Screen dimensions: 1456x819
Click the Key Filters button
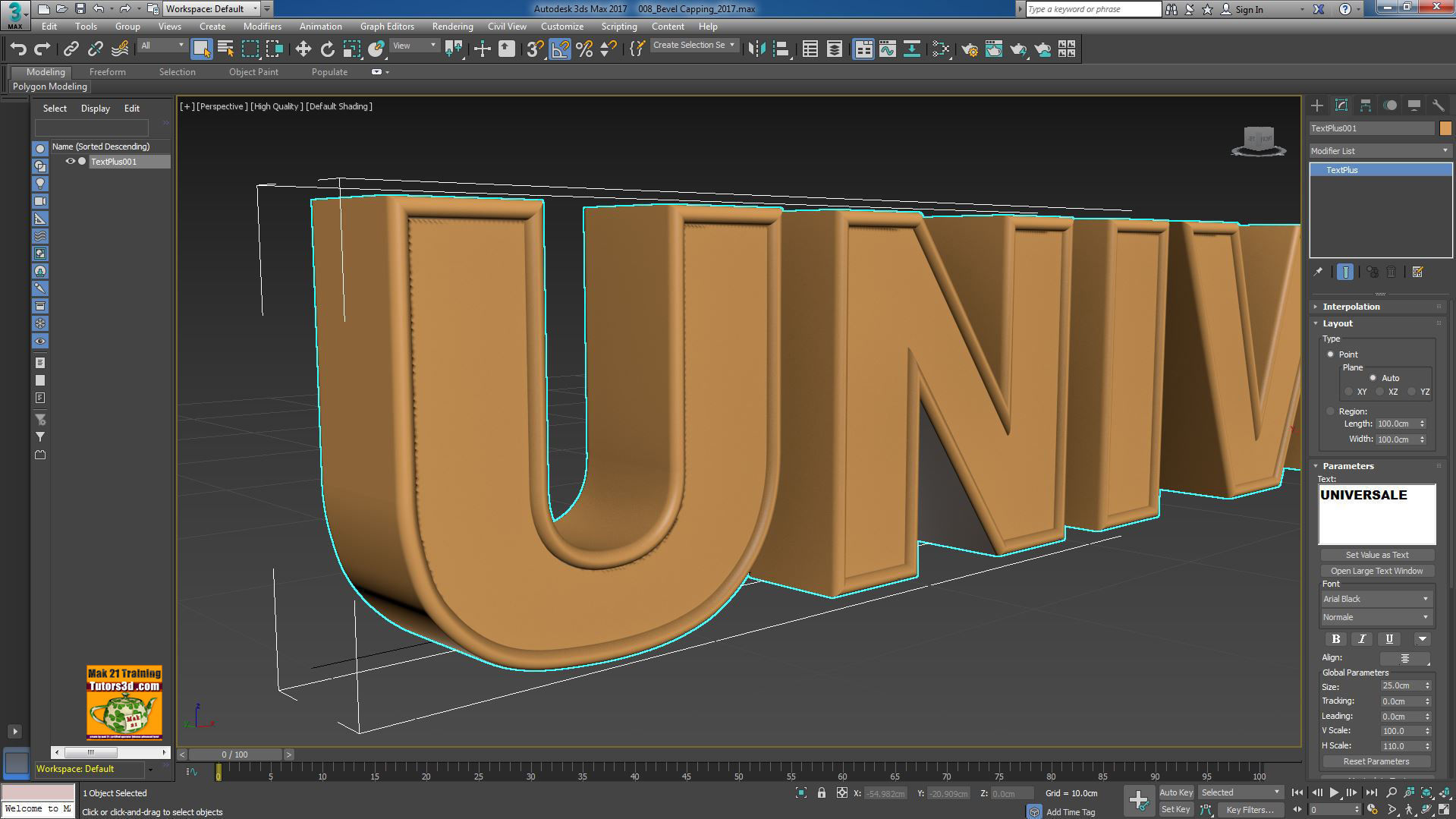[1250, 810]
